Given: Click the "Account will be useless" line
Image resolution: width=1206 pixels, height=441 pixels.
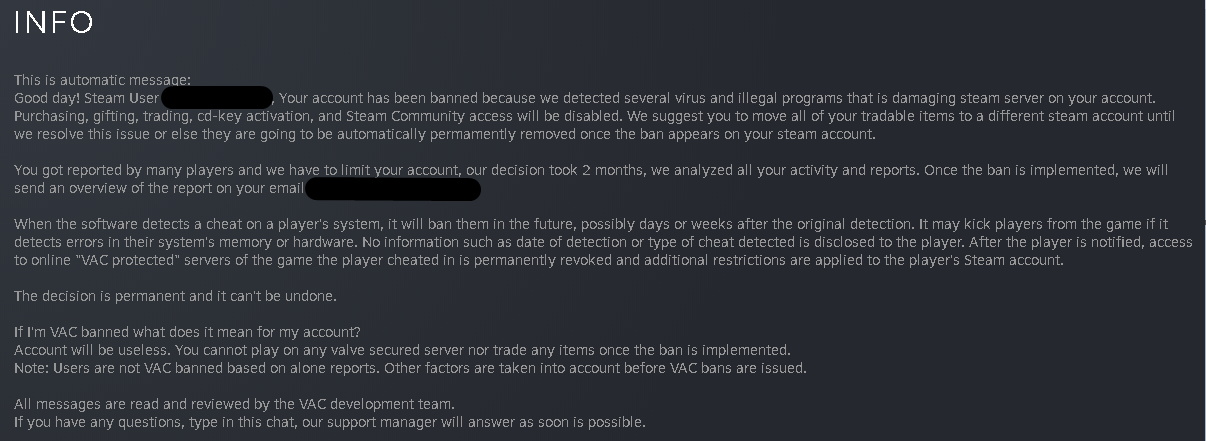Looking at the screenshot, I should (x=100, y=350).
